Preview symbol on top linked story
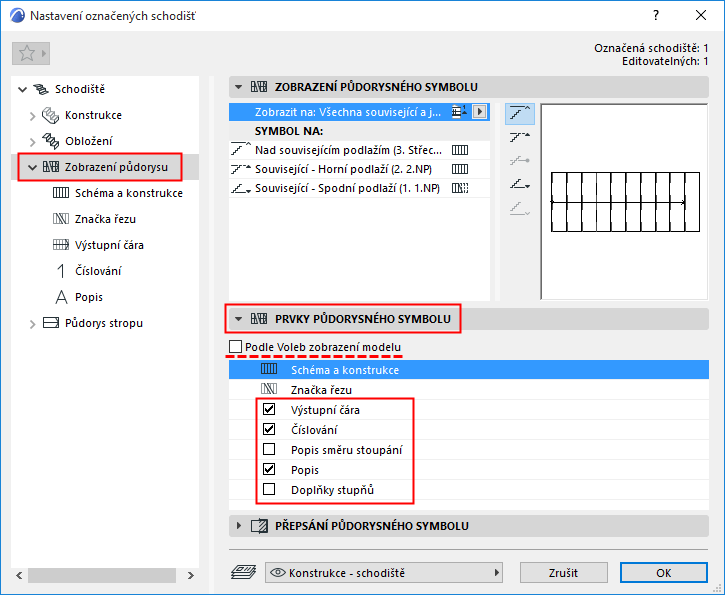725x595 pixels. coord(520,137)
